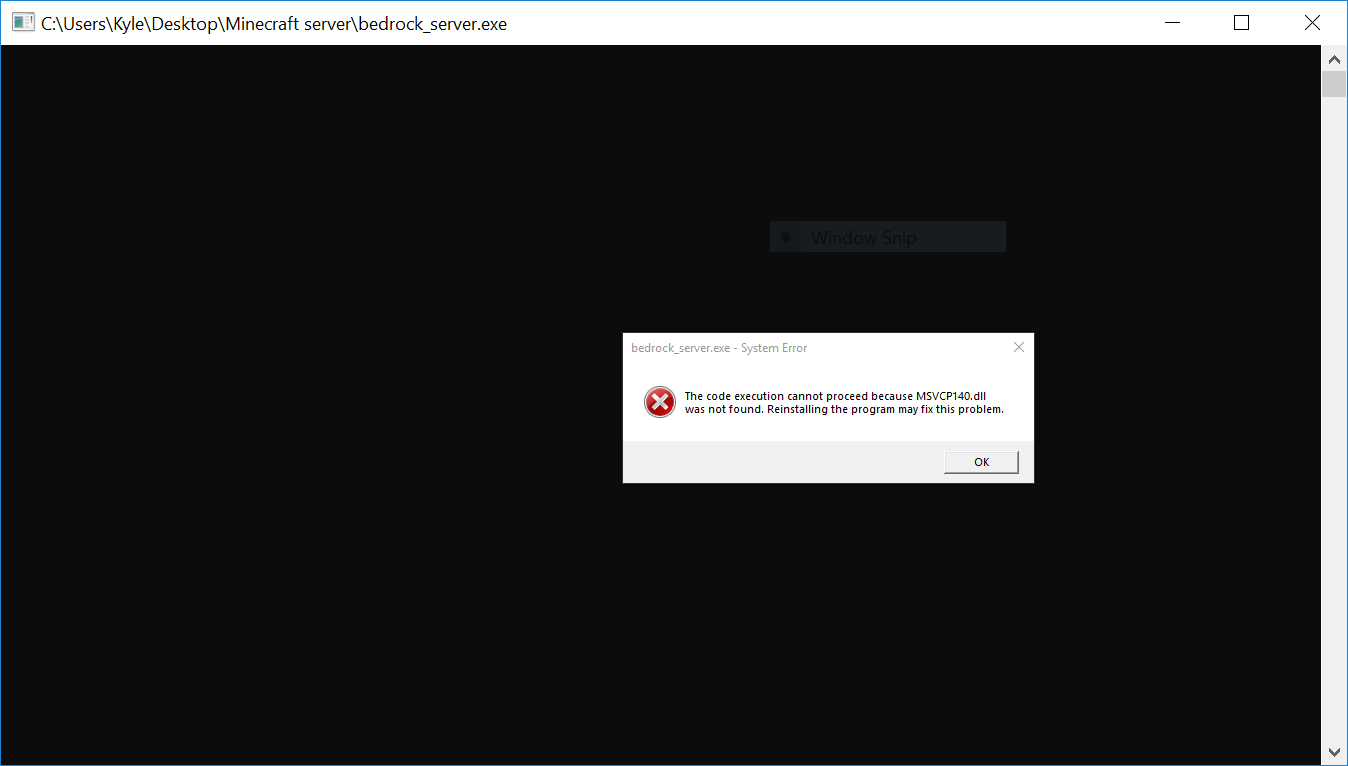The width and height of the screenshot is (1348, 766).
Task: Click OK in the System Error dialog
Action: tap(981, 462)
